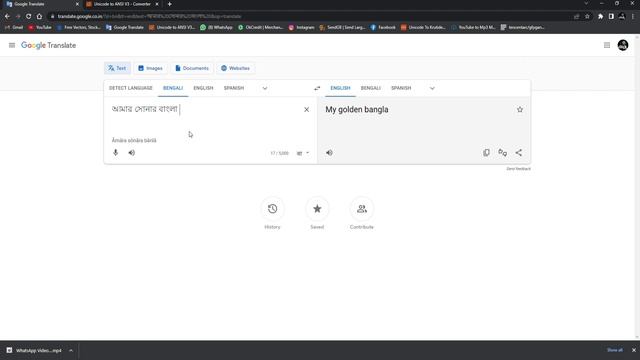Open the Google Translate main menu hamburger

(x=12, y=45)
